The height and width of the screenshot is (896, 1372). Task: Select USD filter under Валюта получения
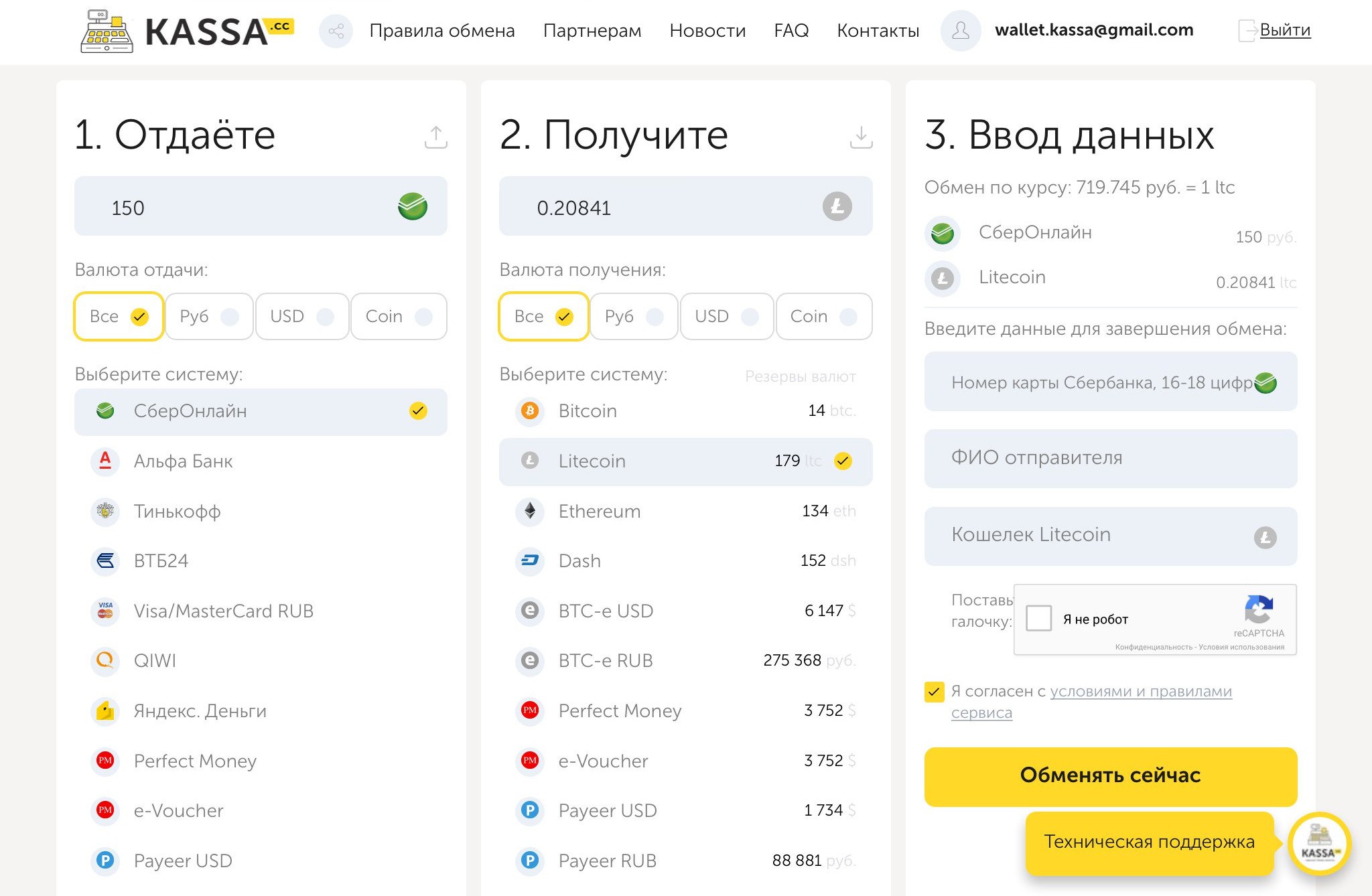pos(727,316)
